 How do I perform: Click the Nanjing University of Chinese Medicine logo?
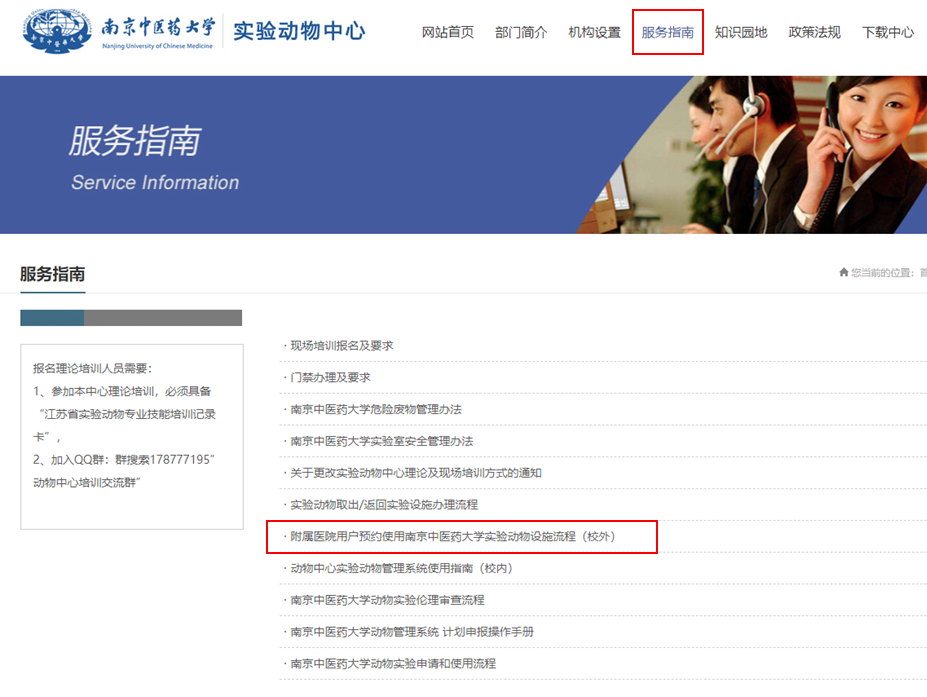[120, 32]
